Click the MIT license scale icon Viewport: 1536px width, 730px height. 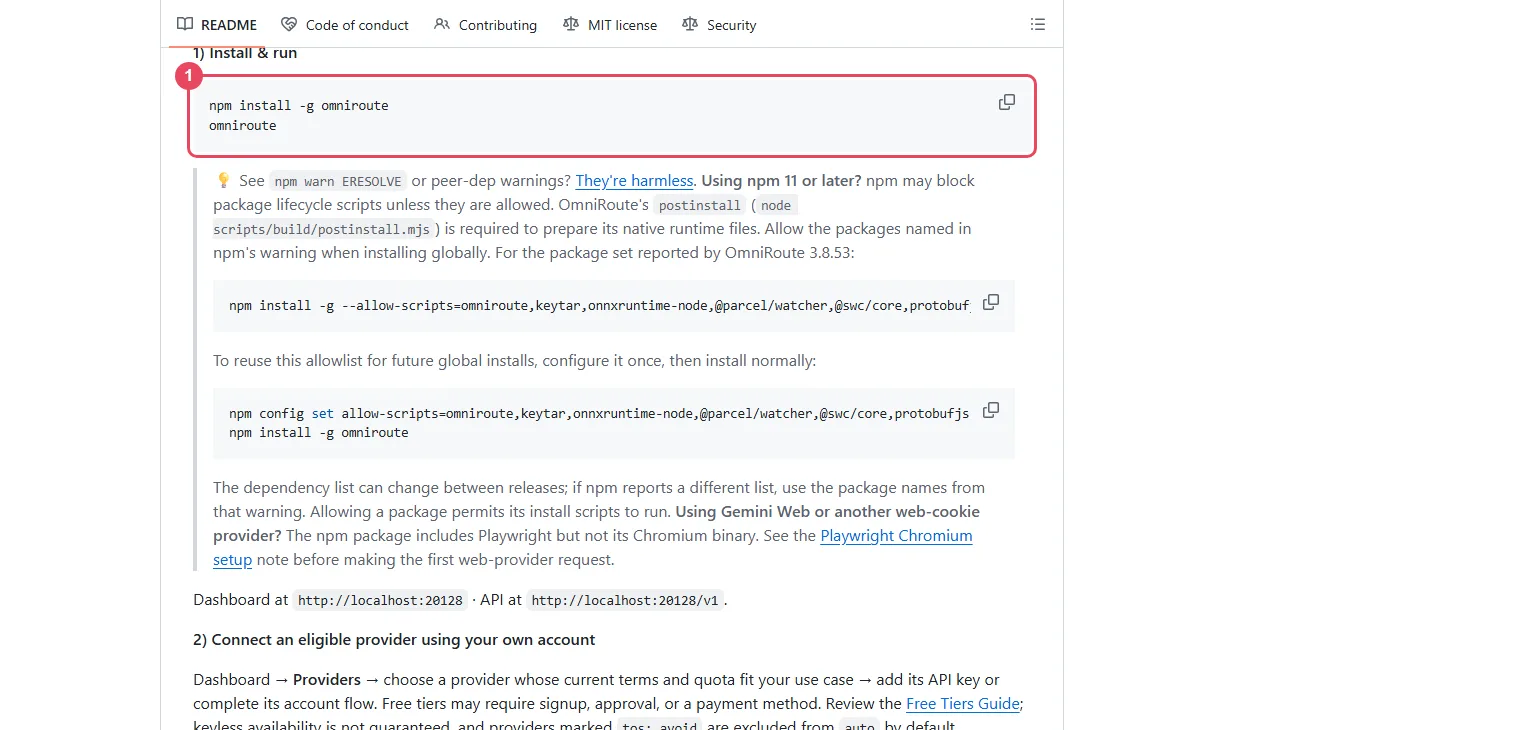[571, 25]
